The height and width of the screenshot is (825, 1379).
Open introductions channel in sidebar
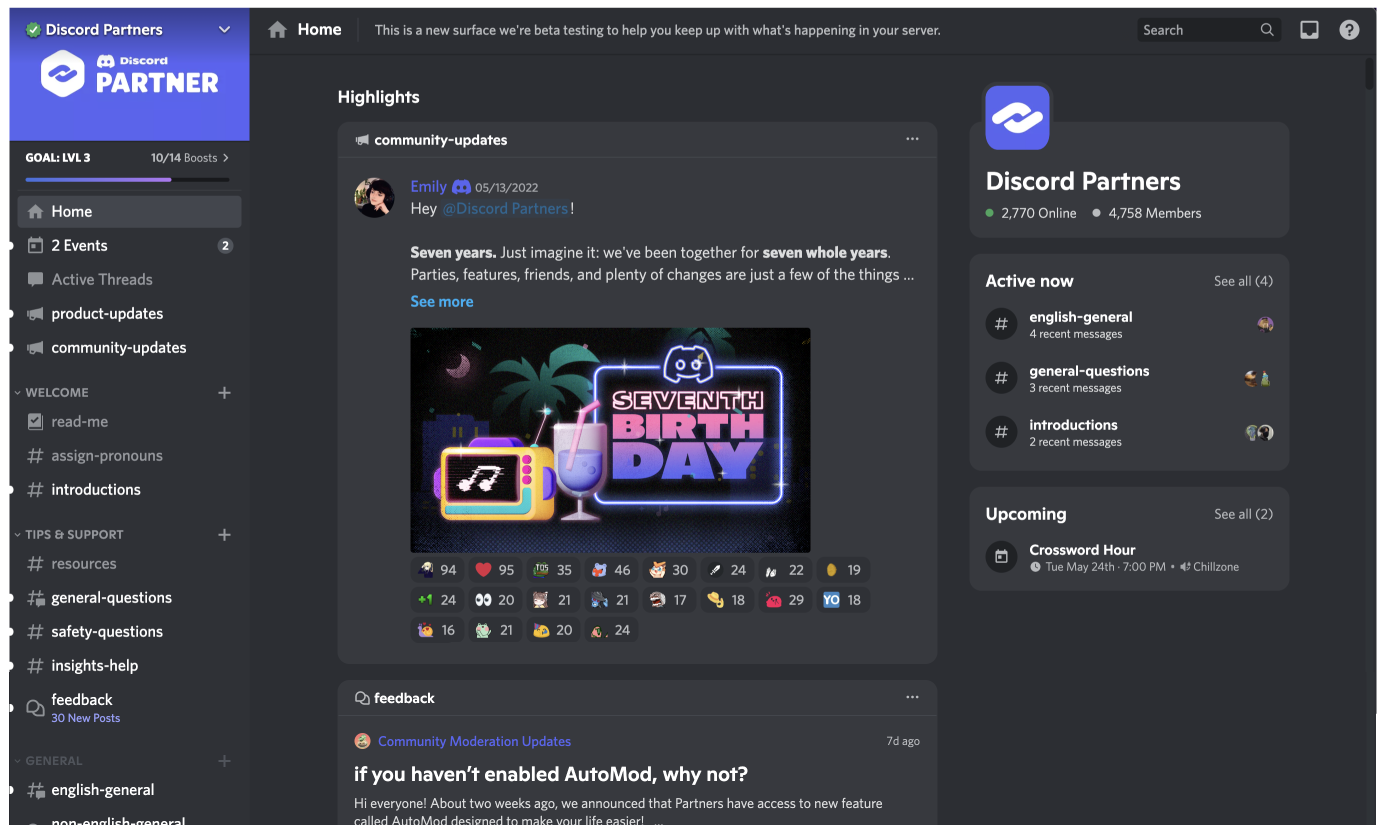129,490
